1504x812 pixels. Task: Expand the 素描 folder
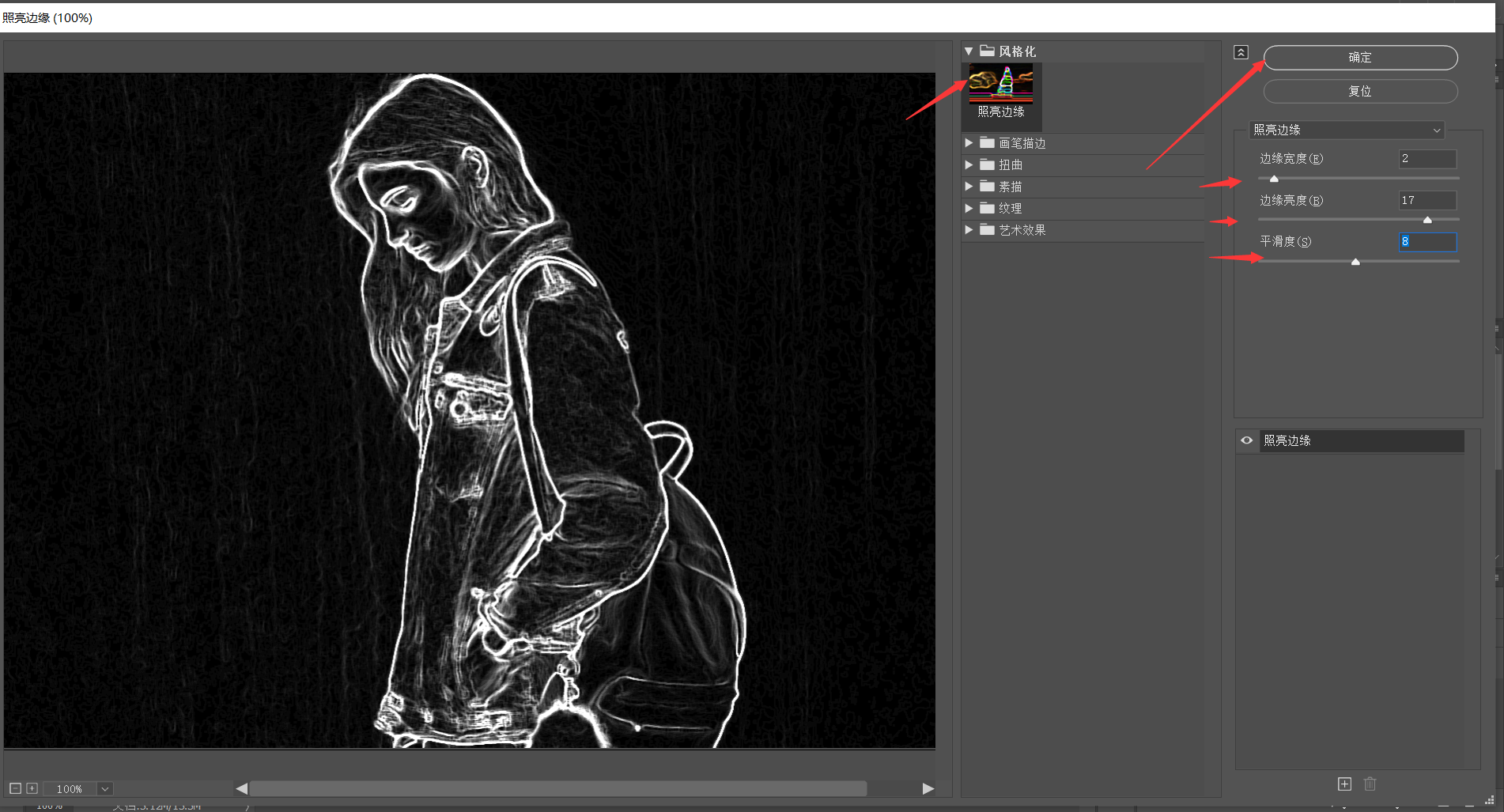[969, 187]
